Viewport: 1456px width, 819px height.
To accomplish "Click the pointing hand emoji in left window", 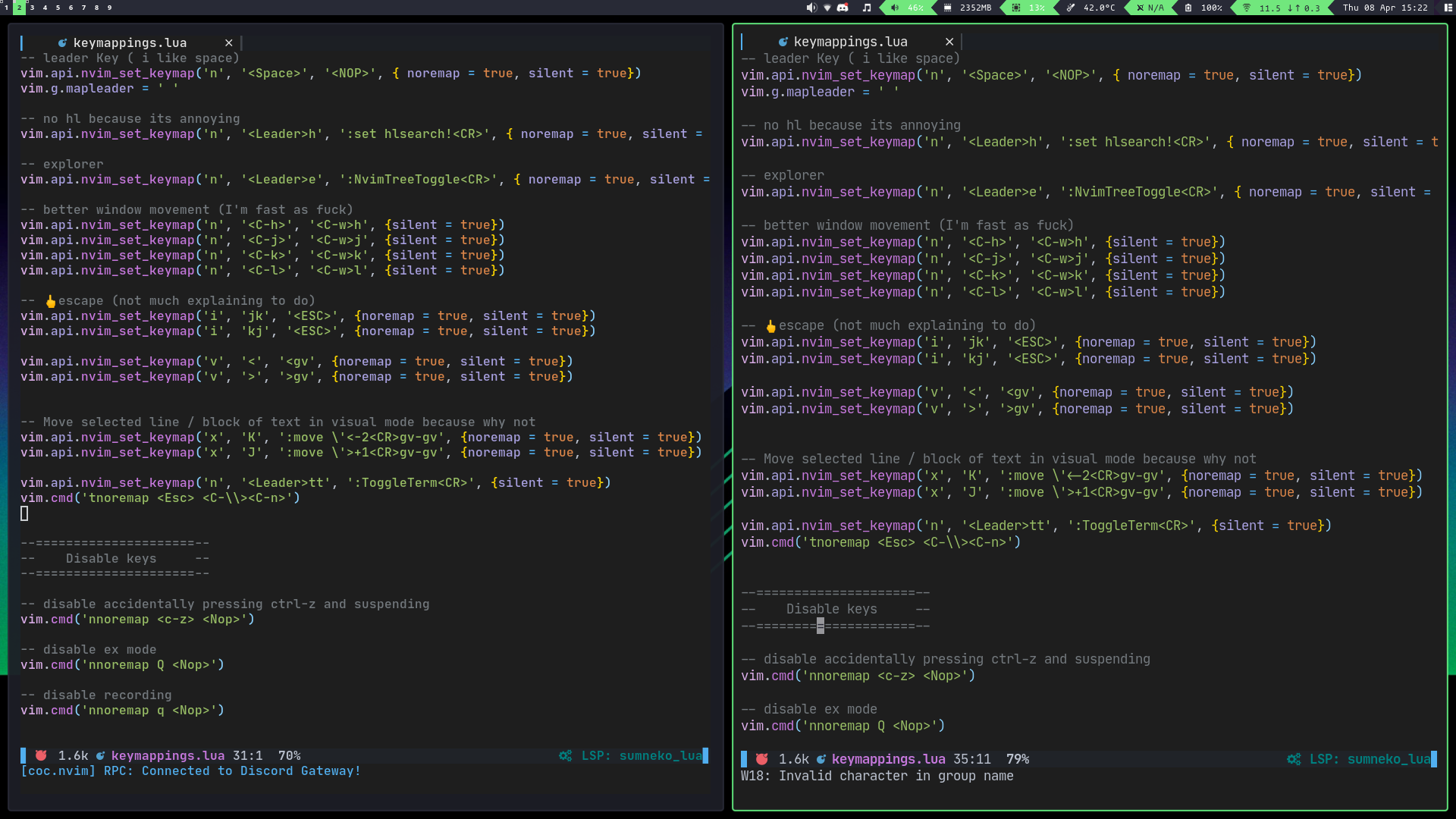I will tap(51, 301).
